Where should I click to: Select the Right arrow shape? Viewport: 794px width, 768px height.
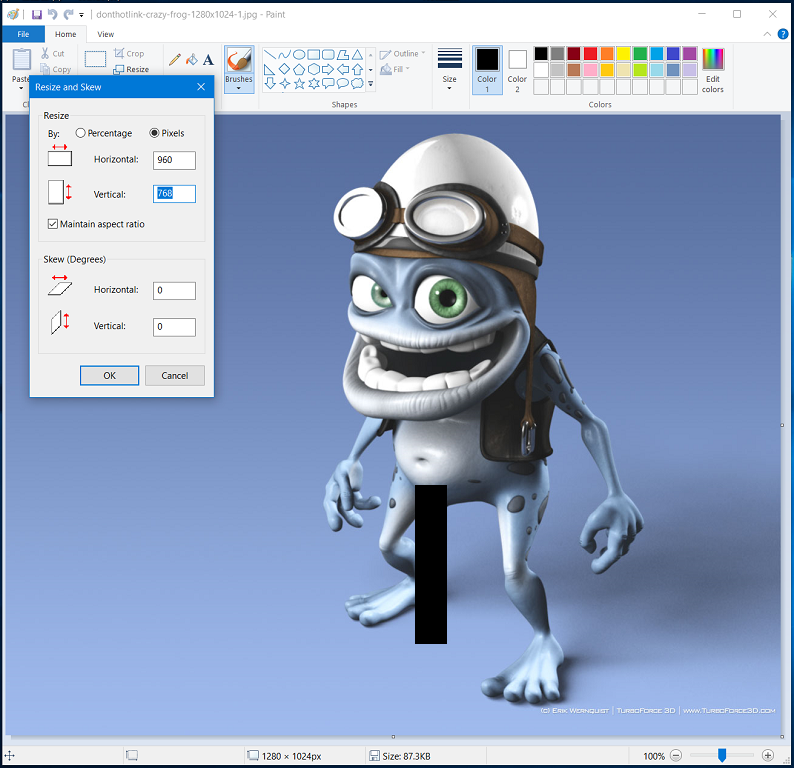[x=328, y=69]
